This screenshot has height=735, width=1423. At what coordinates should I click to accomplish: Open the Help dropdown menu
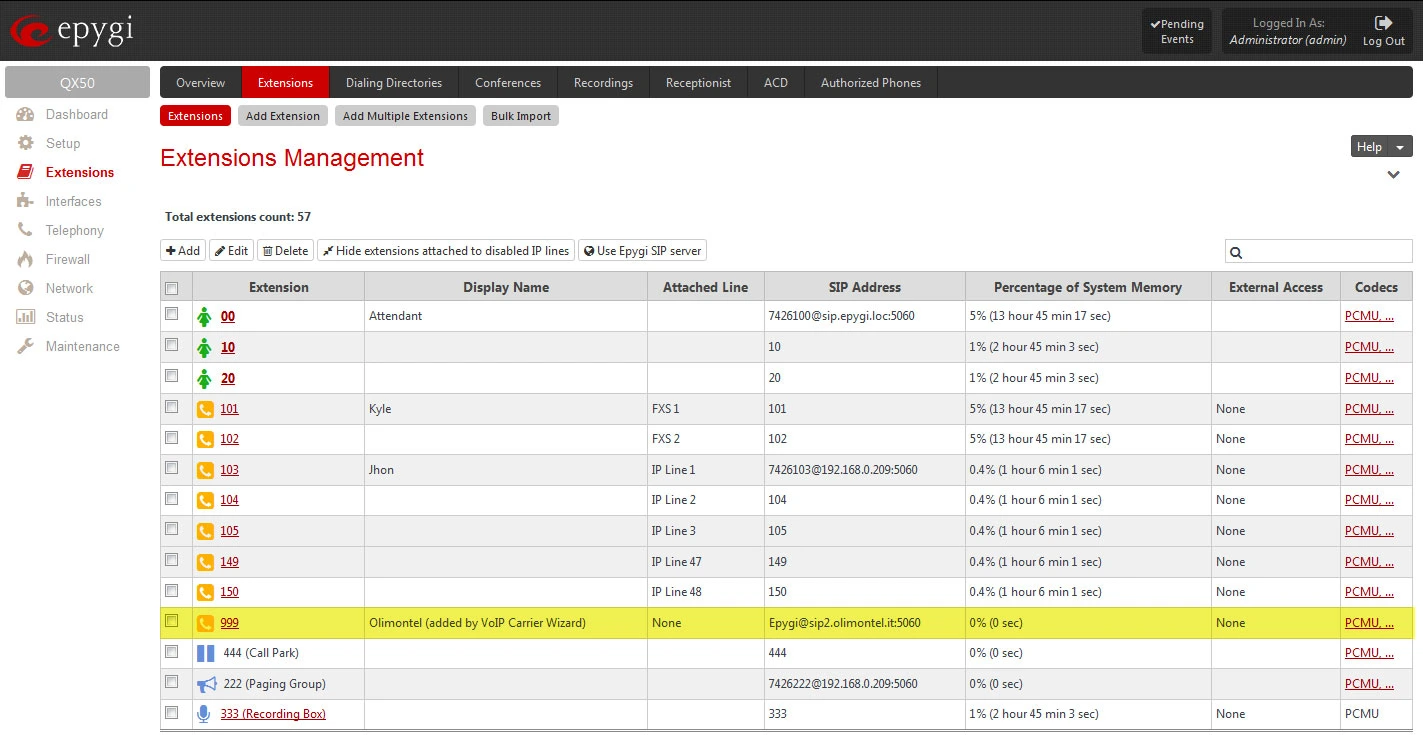coord(1381,147)
